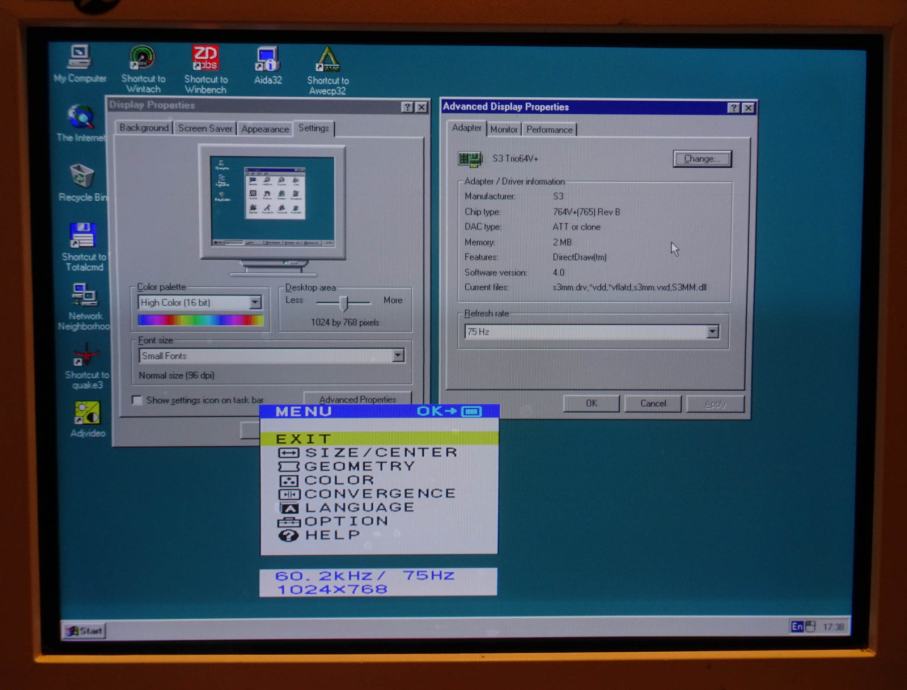Image resolution: width=907 pixels, height=690 pixels.
Task: Switch to the Monitor tab
Action: click(x=504, y=130)
